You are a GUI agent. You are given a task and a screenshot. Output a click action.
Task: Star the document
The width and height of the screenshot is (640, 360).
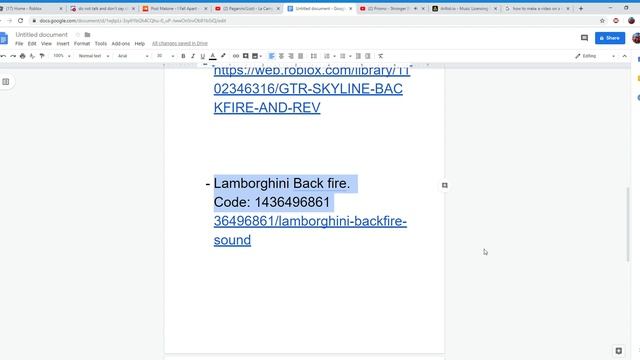[x=78, y=35]
